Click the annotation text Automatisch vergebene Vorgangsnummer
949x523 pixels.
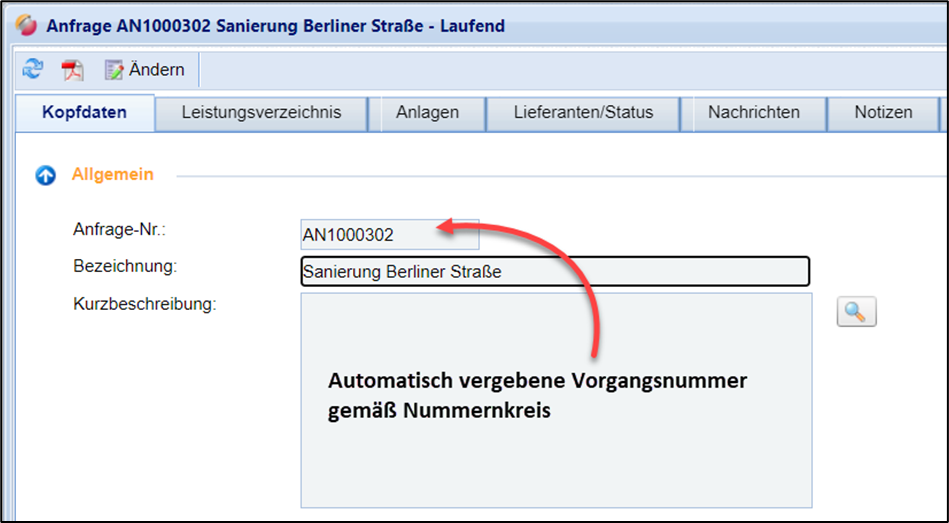538,382
